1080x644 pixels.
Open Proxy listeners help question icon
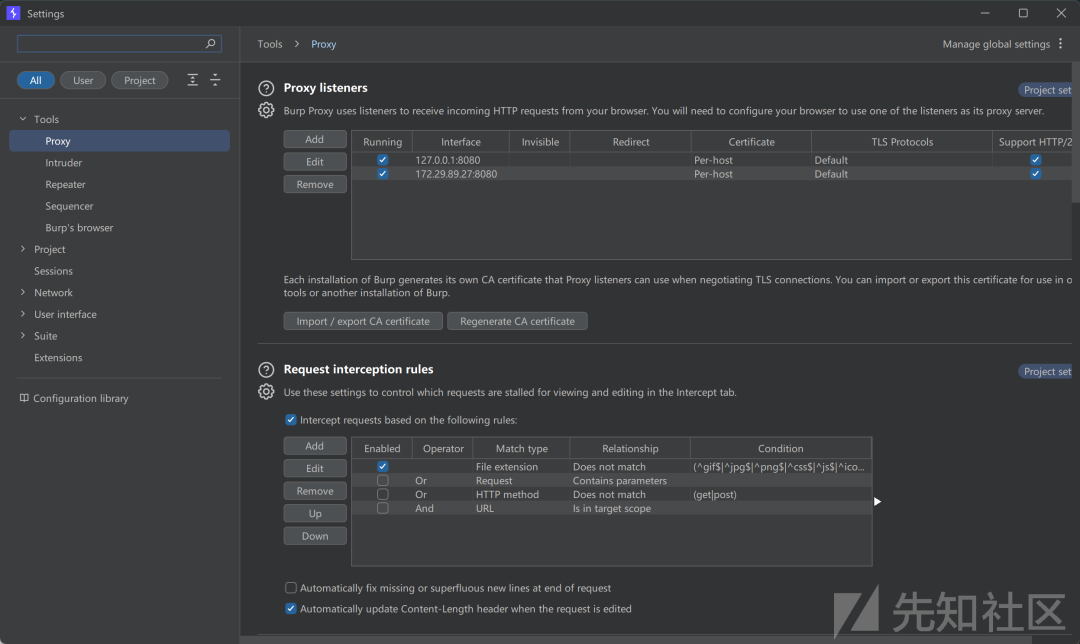(x=266, y=88)
